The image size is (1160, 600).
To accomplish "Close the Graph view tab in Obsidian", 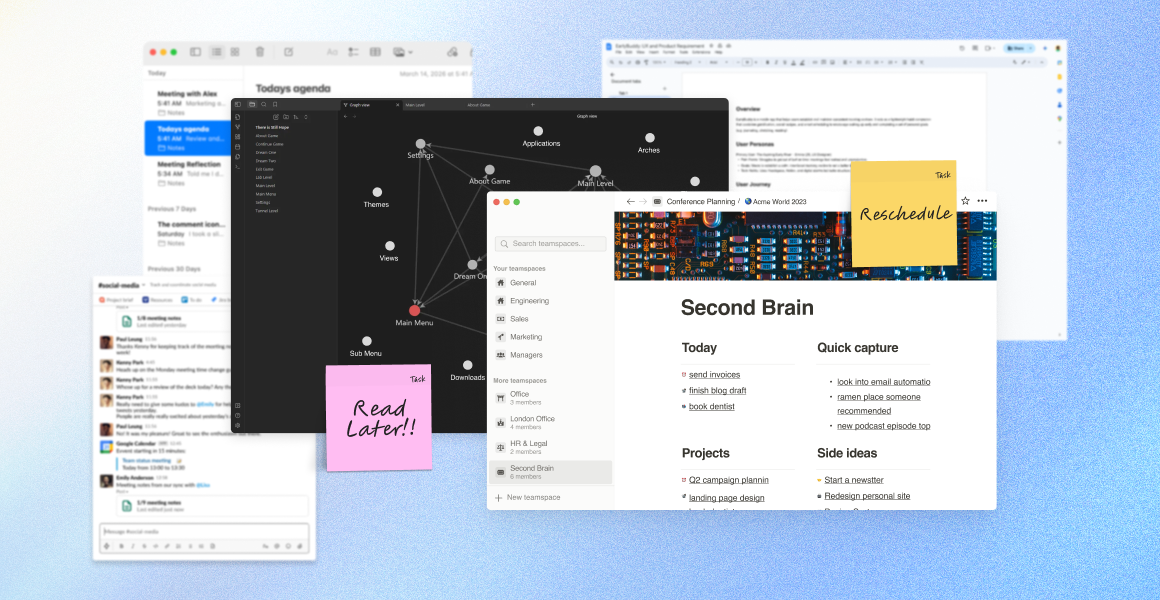I will pyautogui.click(x=397, y=105).
